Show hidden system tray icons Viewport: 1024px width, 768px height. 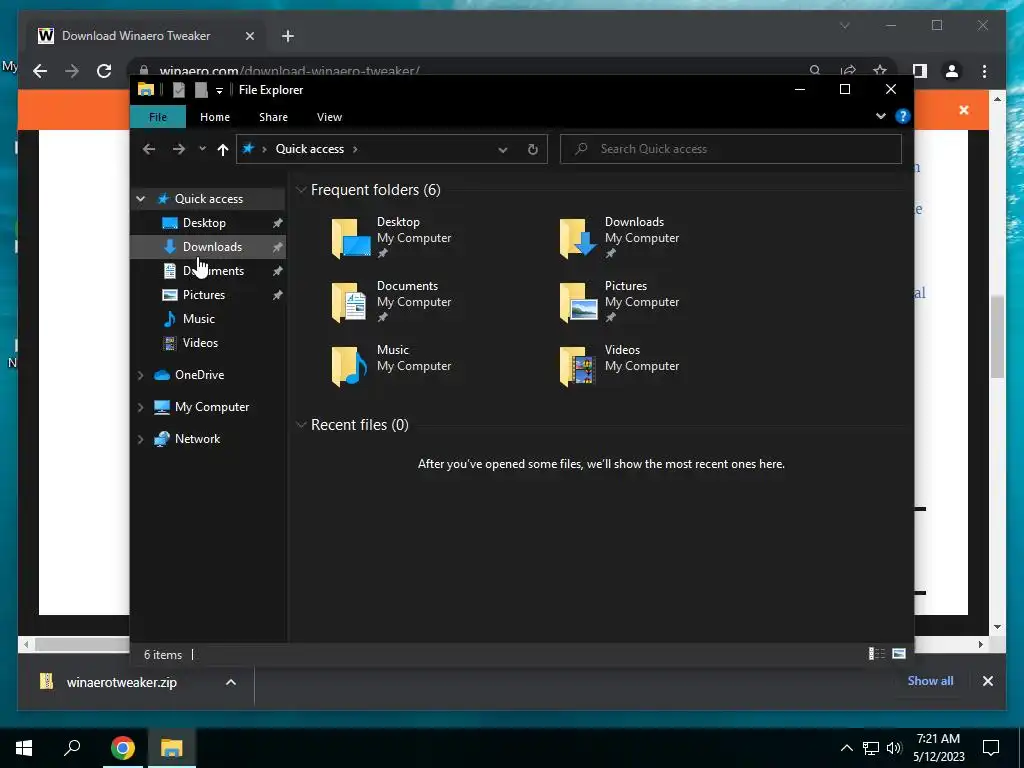click(846, 748)
